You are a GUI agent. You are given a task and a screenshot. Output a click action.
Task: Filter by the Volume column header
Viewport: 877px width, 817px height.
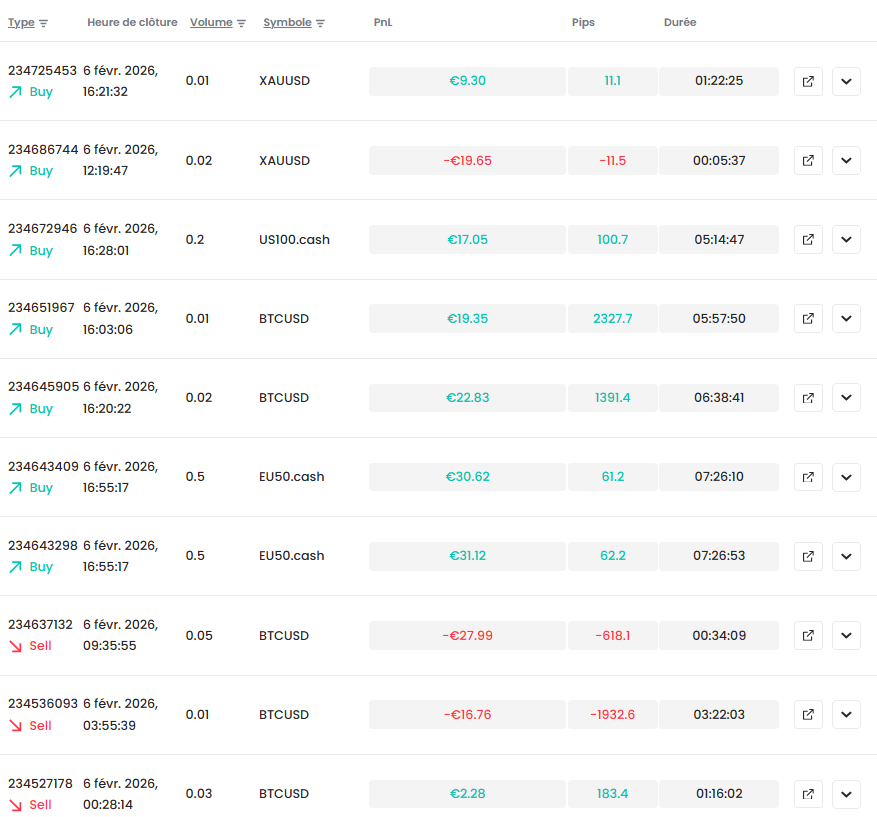(211, 22)
